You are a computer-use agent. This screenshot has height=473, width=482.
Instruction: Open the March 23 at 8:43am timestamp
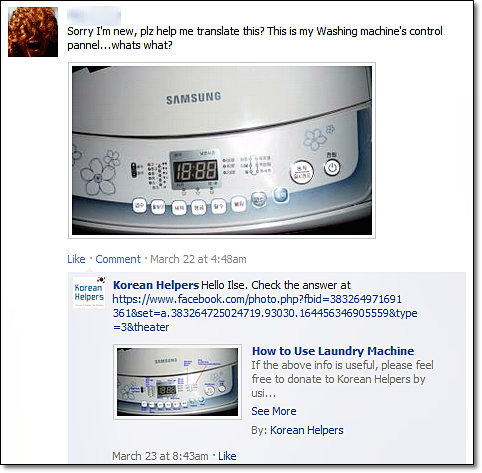(160, 456)
